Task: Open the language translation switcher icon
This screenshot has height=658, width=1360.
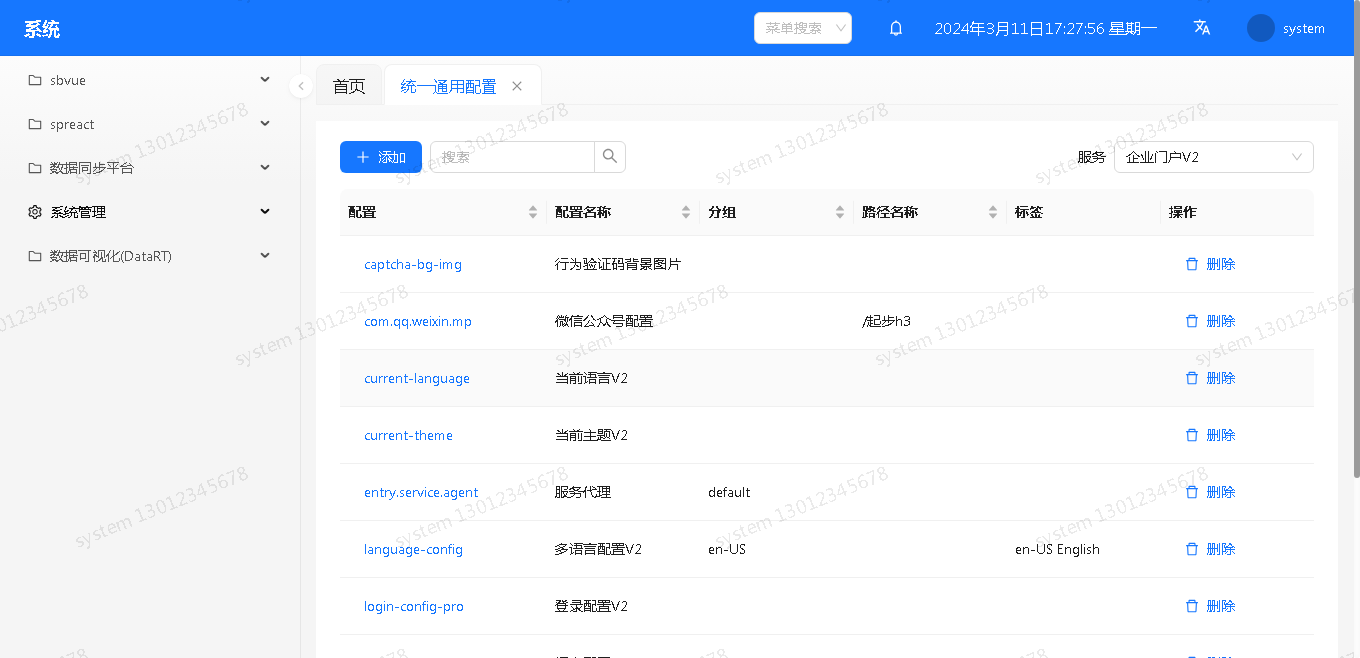Action: [x=1202, y=28]
